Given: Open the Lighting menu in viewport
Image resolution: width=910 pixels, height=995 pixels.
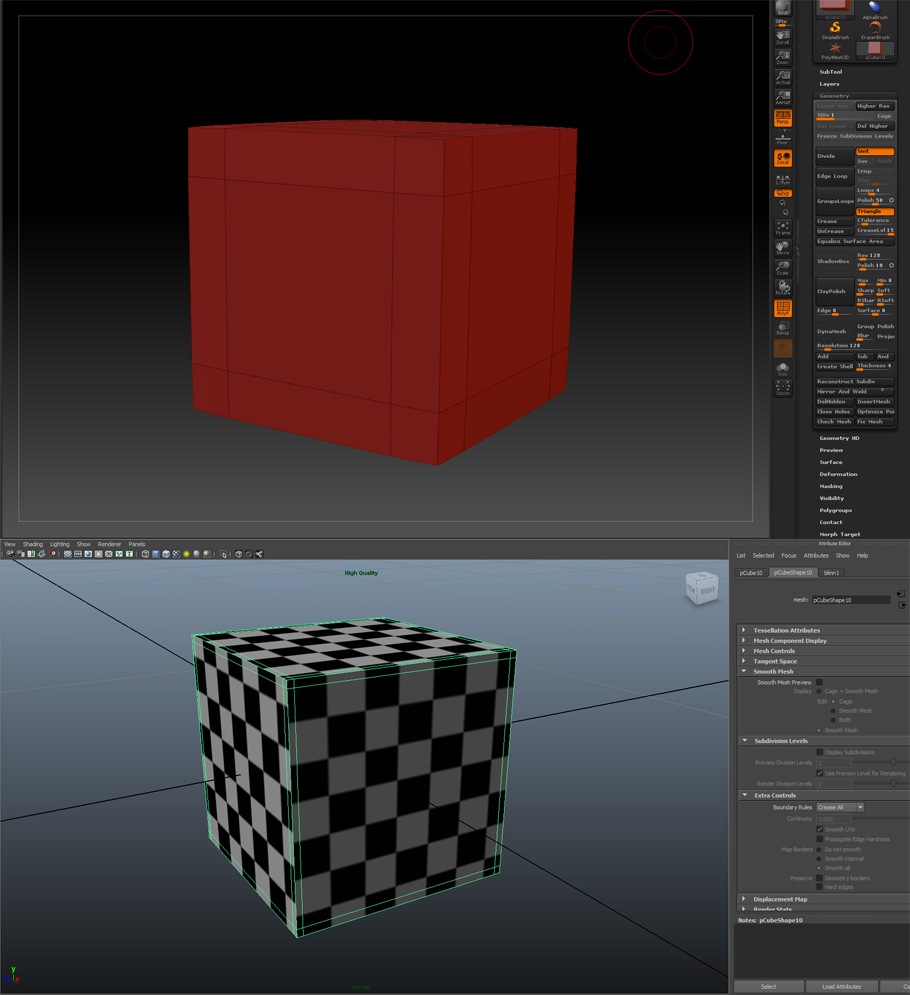Looking at the screenshot, I should click(x=60, y=544).
